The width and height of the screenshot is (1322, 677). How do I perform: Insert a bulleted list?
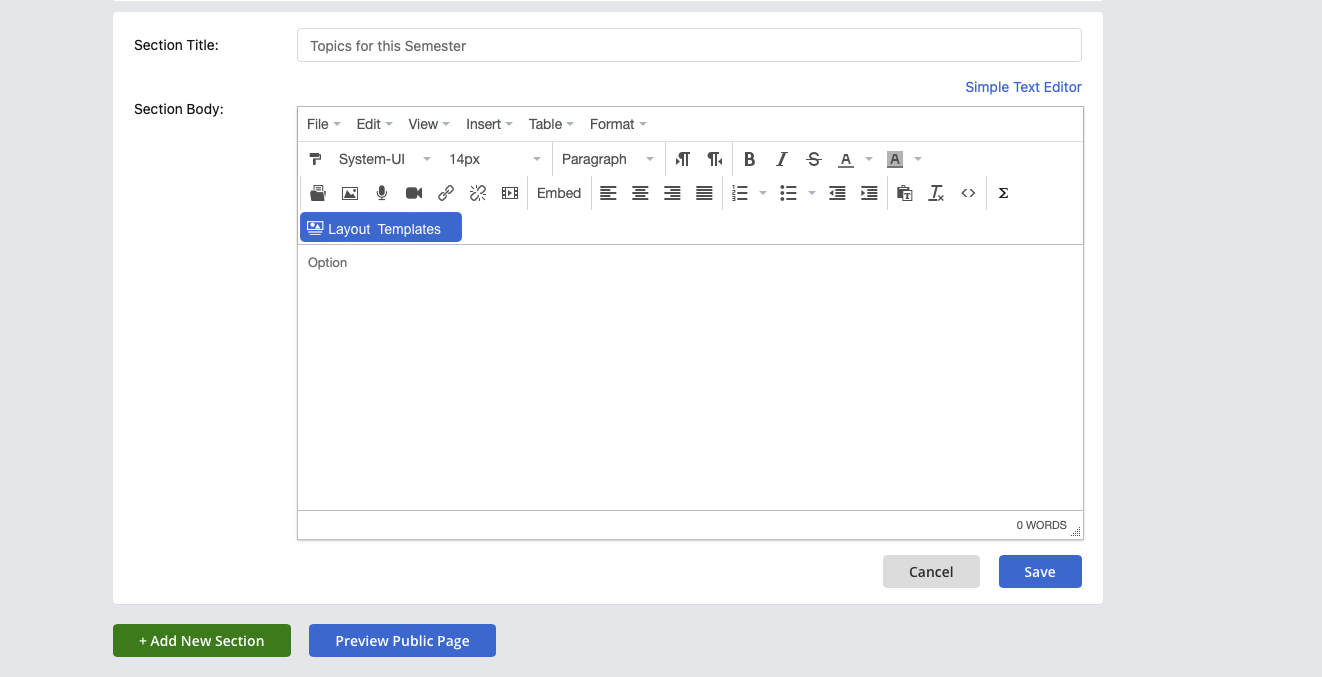pos(788,193)
